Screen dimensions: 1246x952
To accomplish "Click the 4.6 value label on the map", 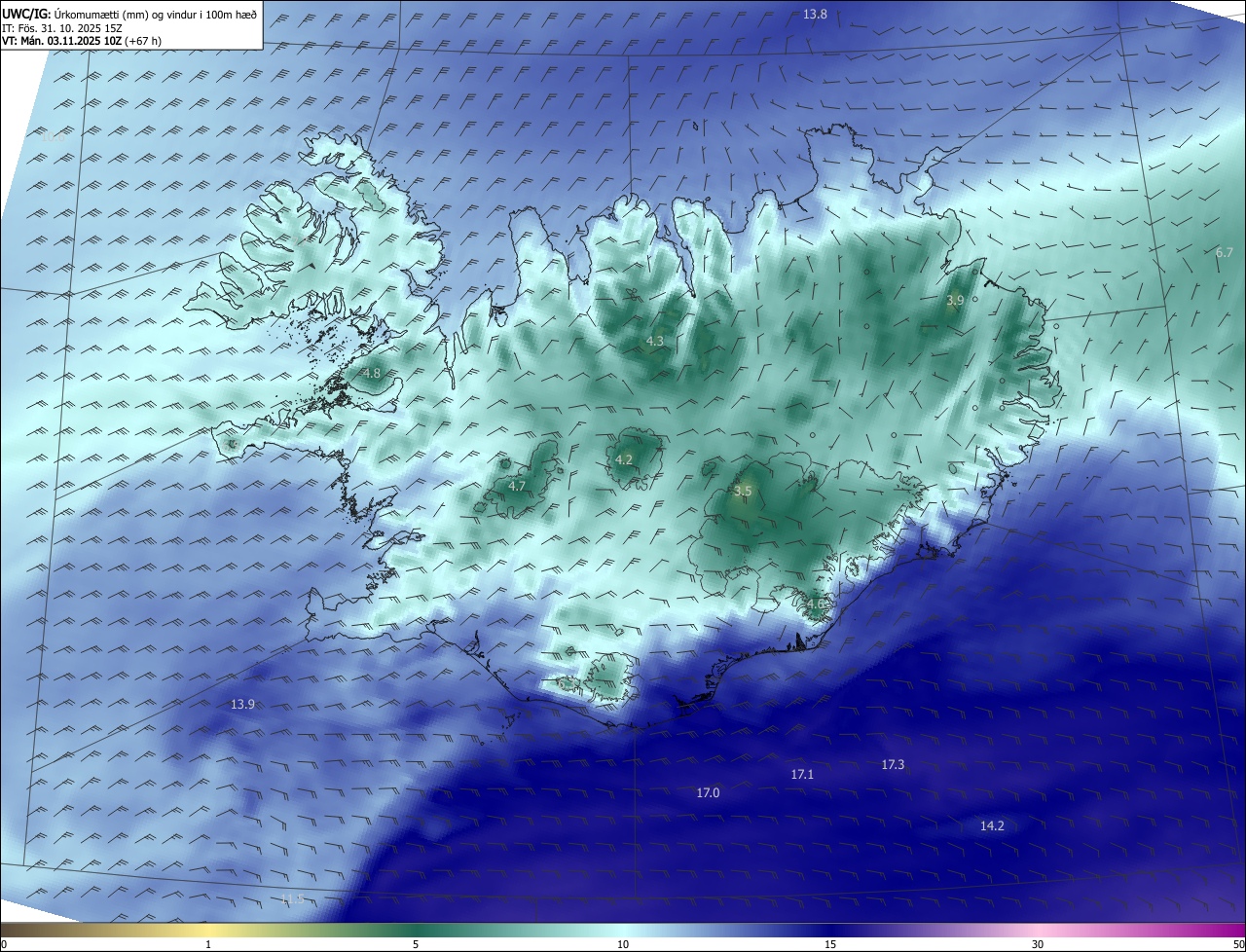I will (816, 604).
